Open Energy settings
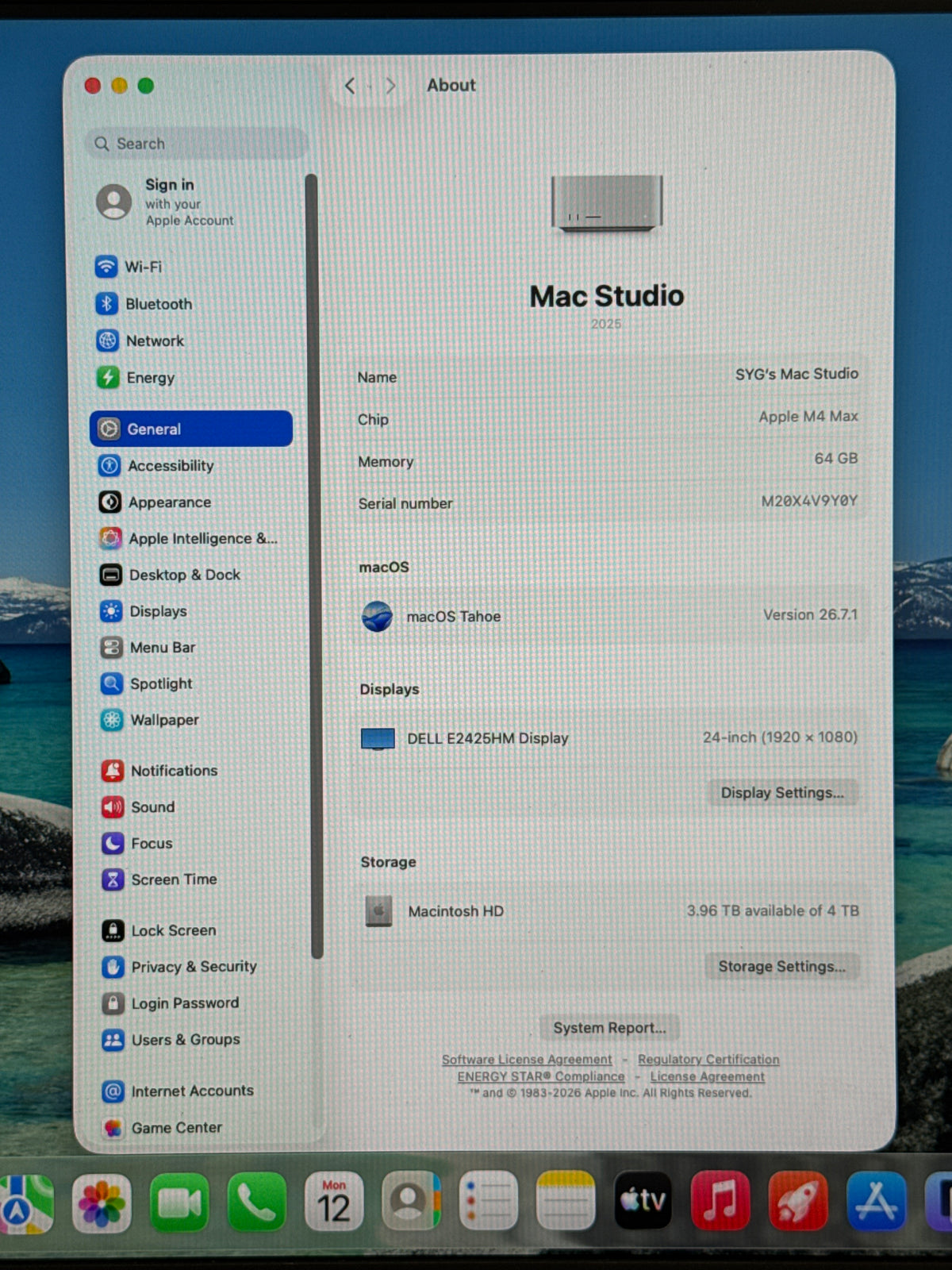The height and width of the screenshot is (1270, 952). 135,378
